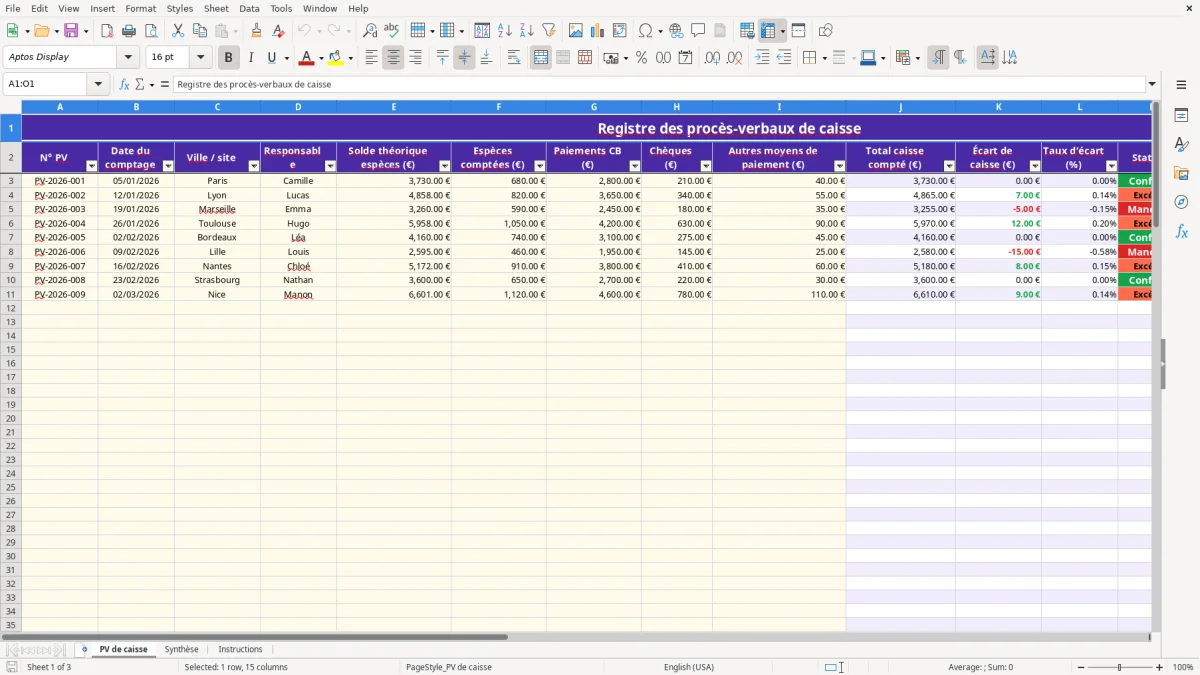Click the Cut scissors icon
Screen dimensions: 1200x675
[178, 31]
